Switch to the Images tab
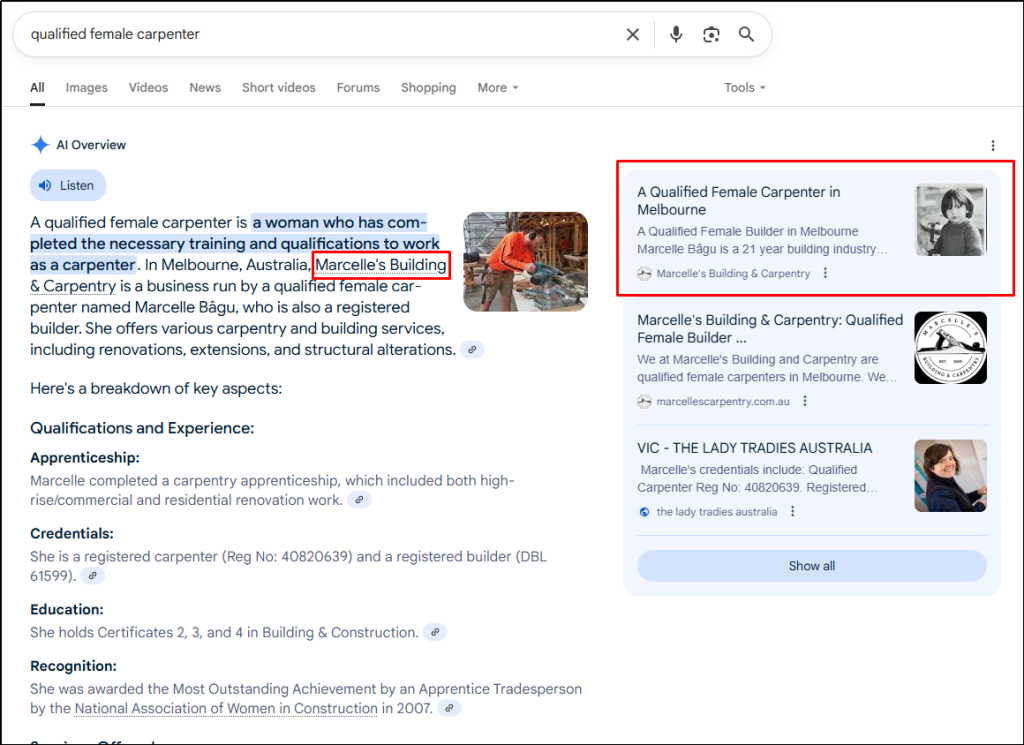This screenshot has width=1024, height=745. [x=86, y=88]
